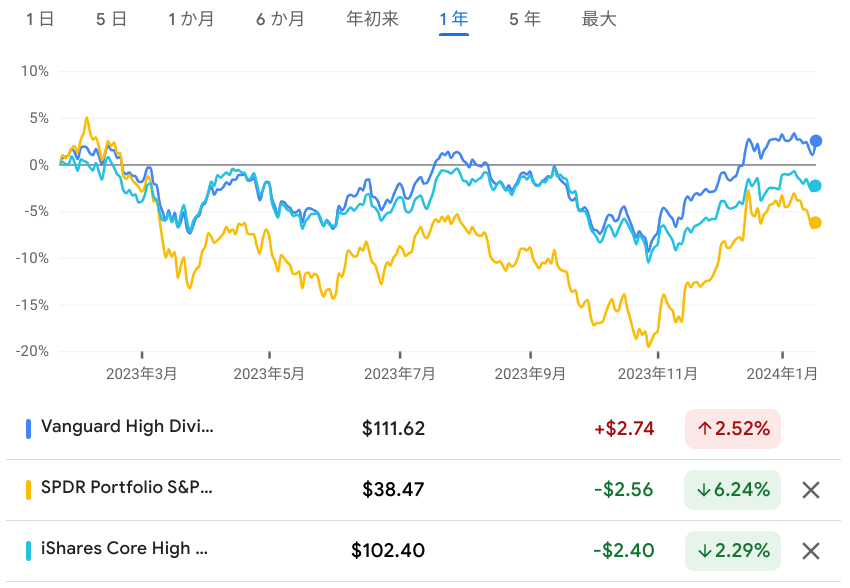Click the 0% y-axis label
The width and height of the screenshot is (850, 588).
pos(39,165)
